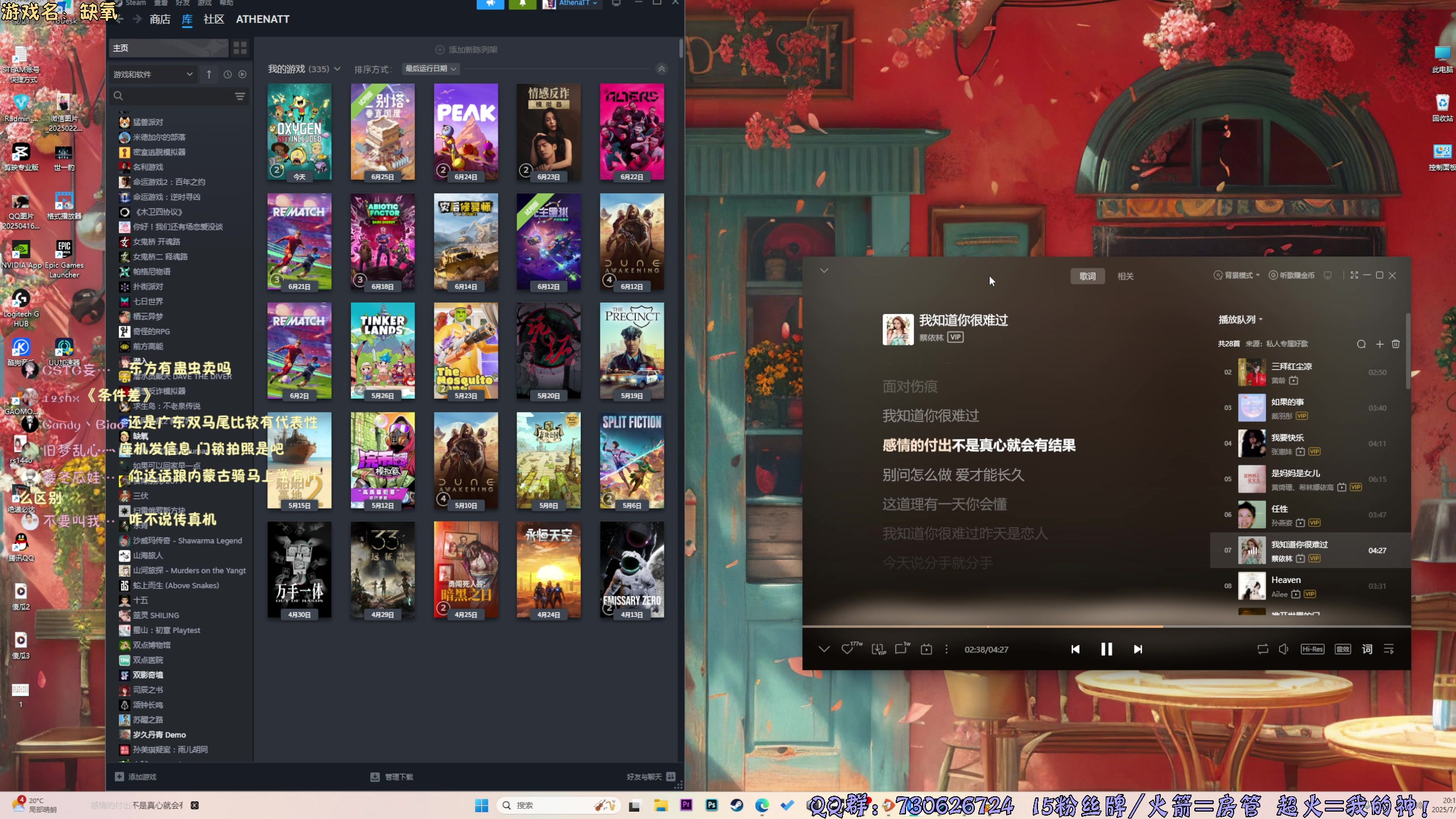Open the 社区 tab in Steam

(214, 19)
